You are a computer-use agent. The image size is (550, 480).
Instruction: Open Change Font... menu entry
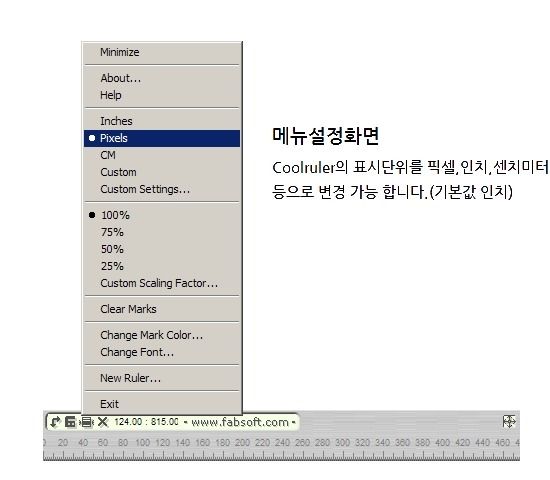(x=162, y=352)
